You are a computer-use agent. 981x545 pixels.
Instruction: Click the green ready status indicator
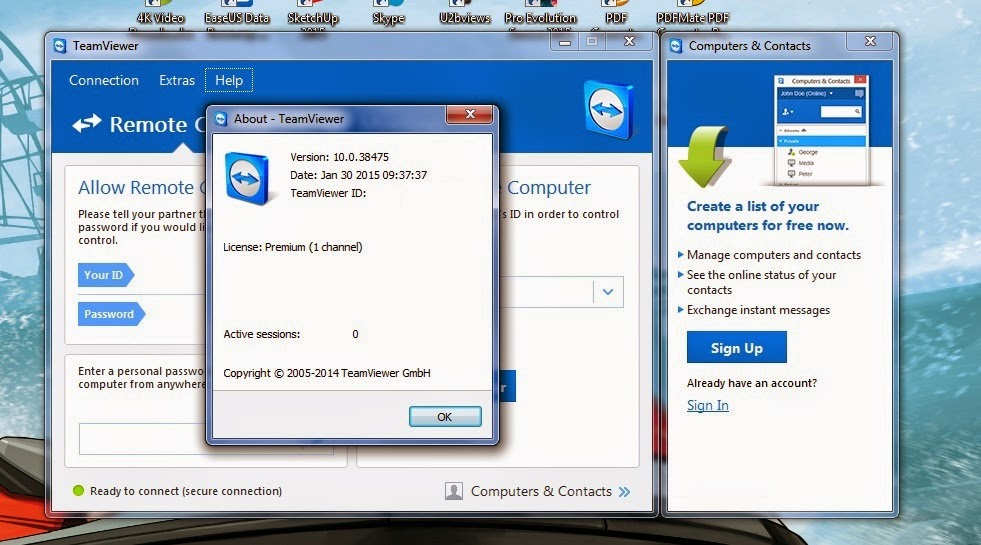coord(78,491)
